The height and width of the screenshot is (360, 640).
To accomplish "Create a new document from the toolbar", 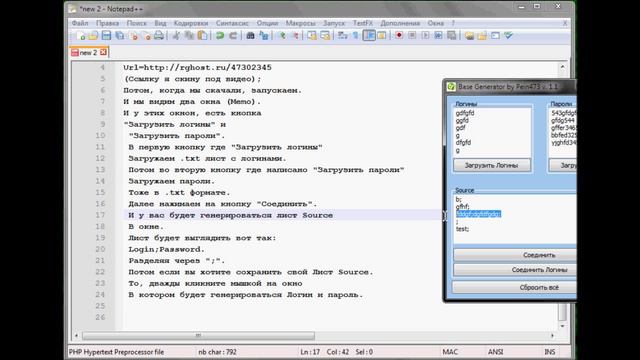I will click(x=81, y=36).
